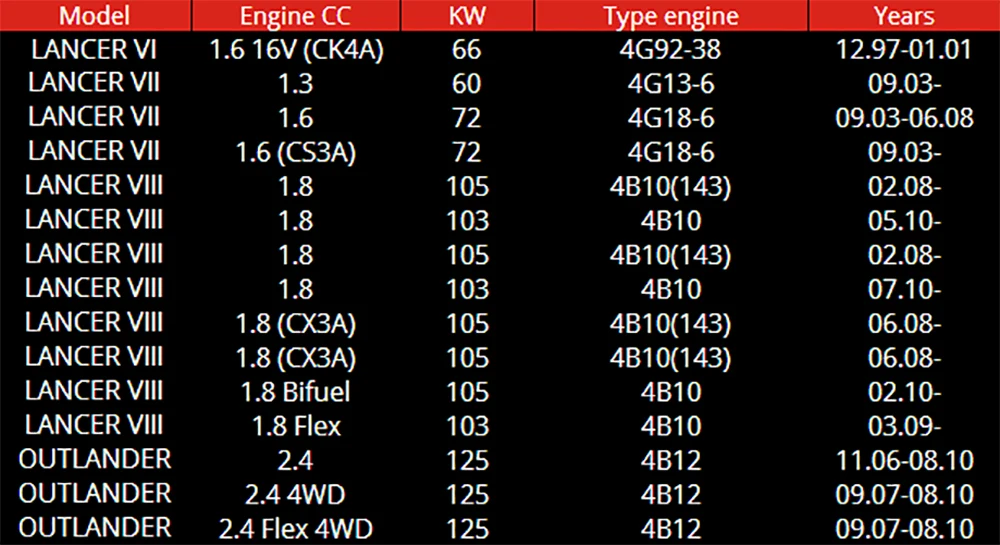1000x545 pixels.
Task: Select the "2.4 4WD" engine cell
Action: [x=296, y=495]
